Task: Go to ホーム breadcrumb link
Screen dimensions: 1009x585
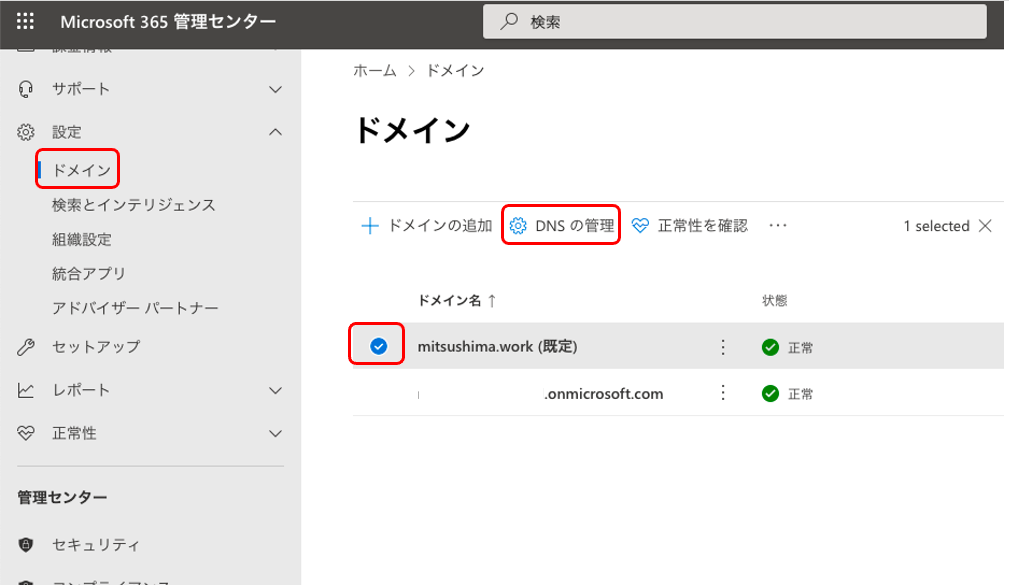Action: tap(375, 71)
